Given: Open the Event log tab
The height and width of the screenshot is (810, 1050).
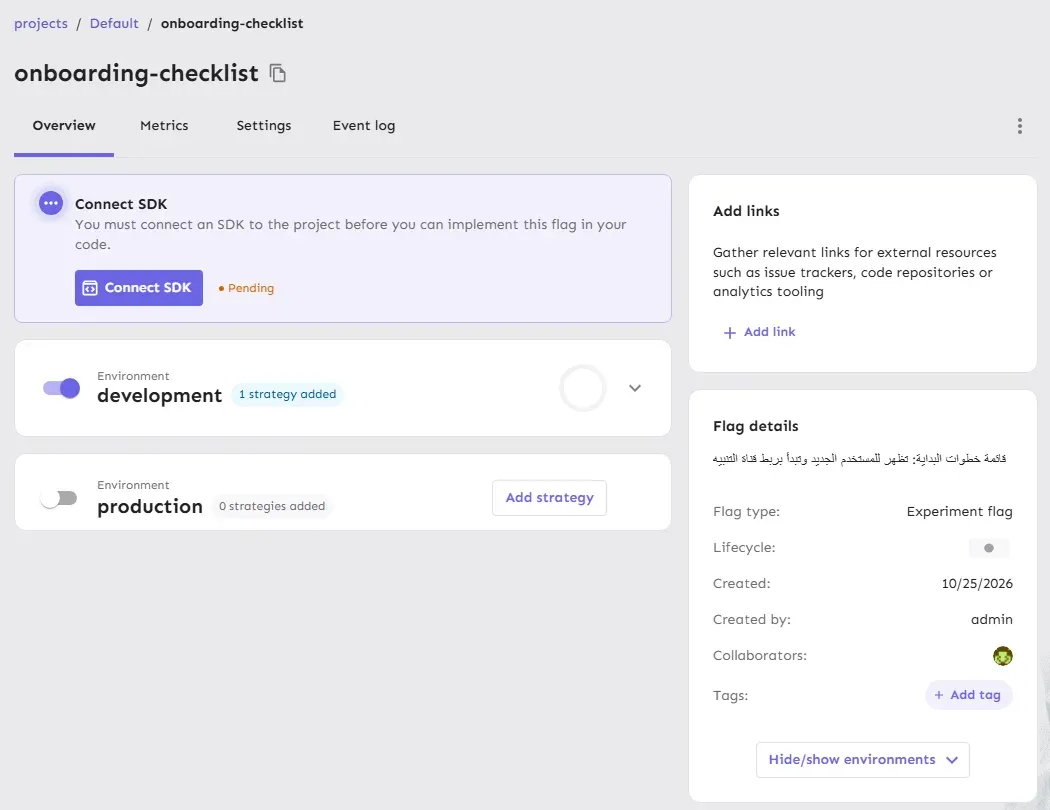Looking at the screenshot, I should click(364, 126).
